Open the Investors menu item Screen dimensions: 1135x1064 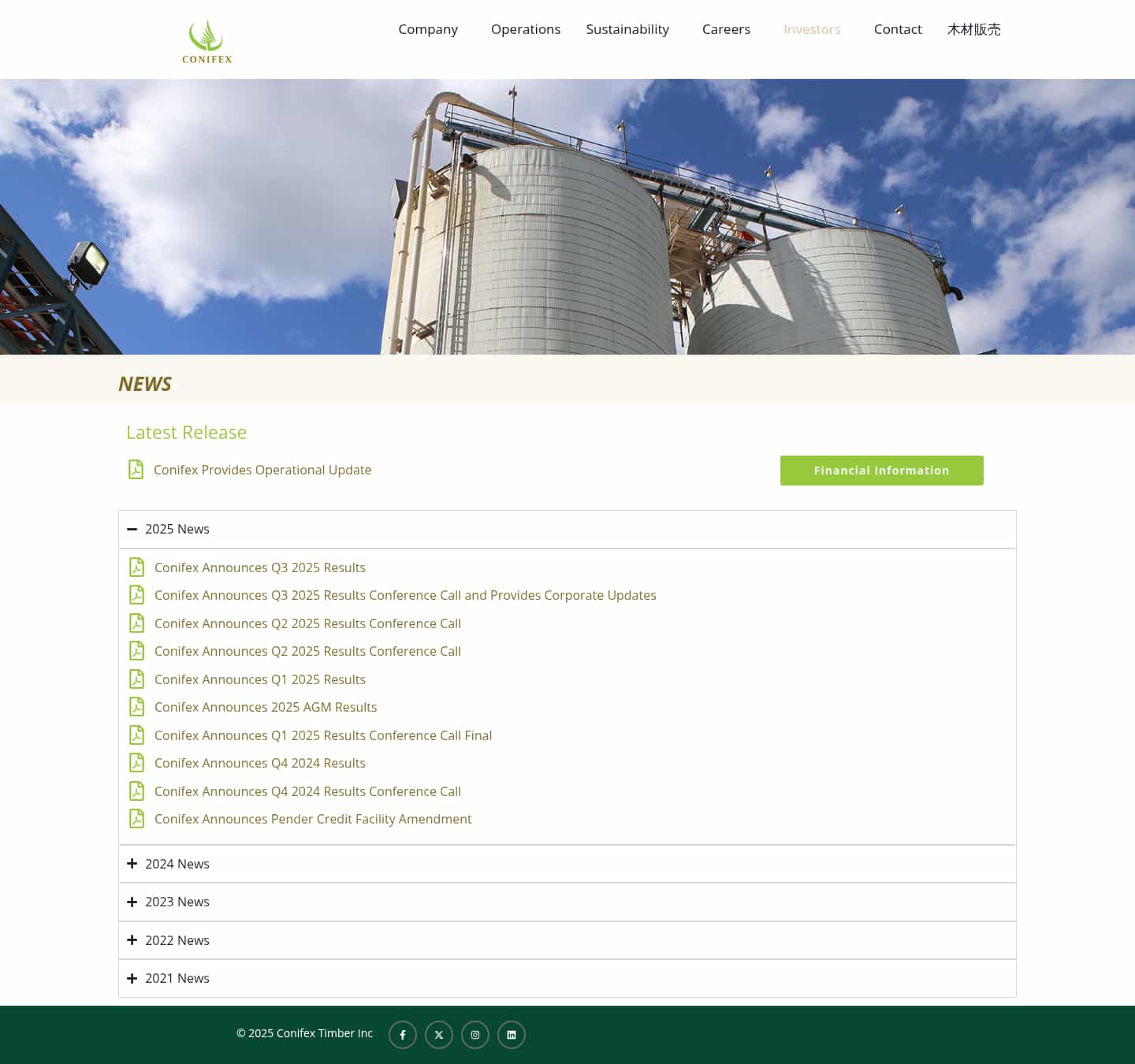[812, 29]
